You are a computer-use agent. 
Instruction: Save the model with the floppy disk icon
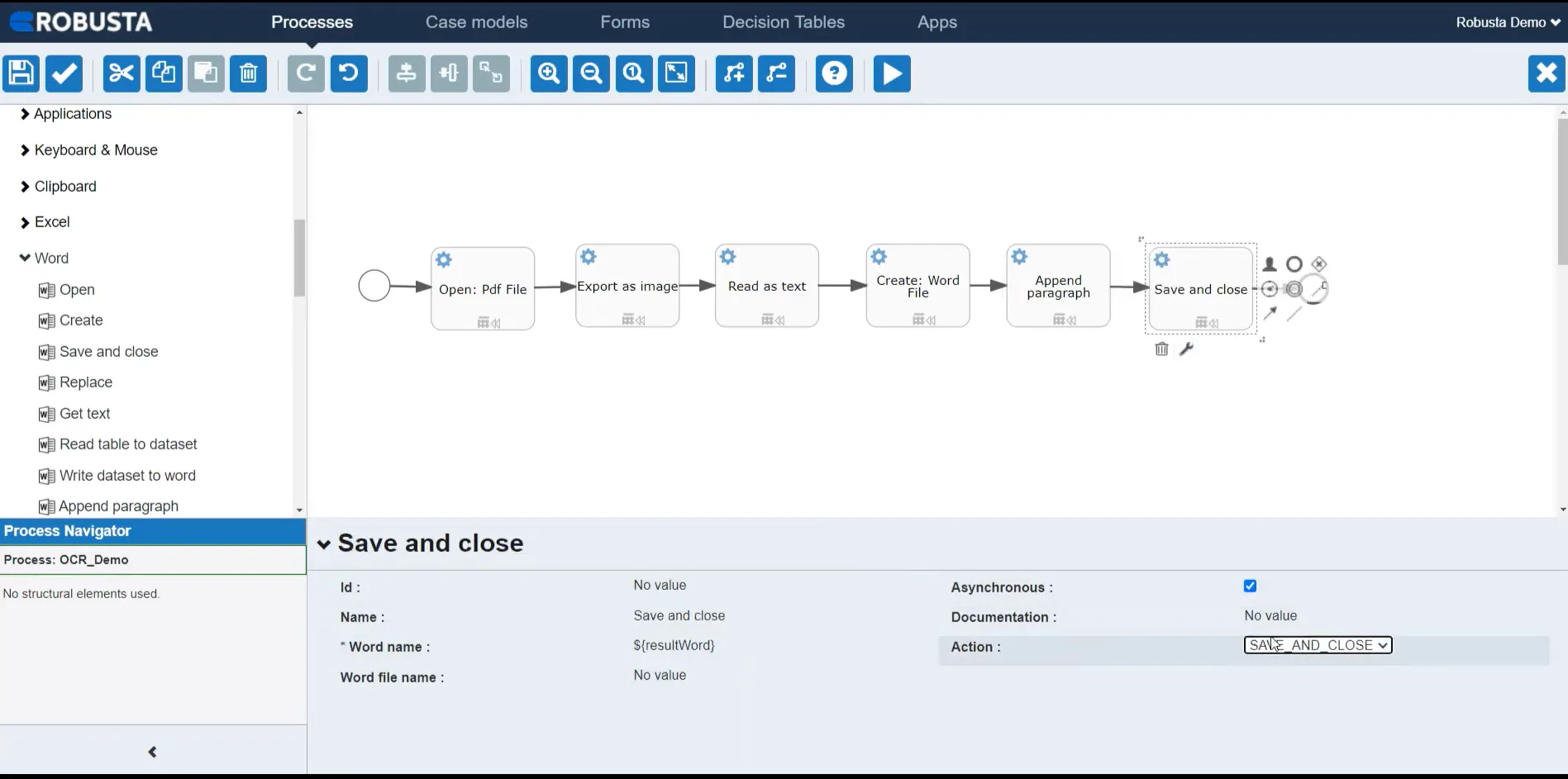[21, 74]
